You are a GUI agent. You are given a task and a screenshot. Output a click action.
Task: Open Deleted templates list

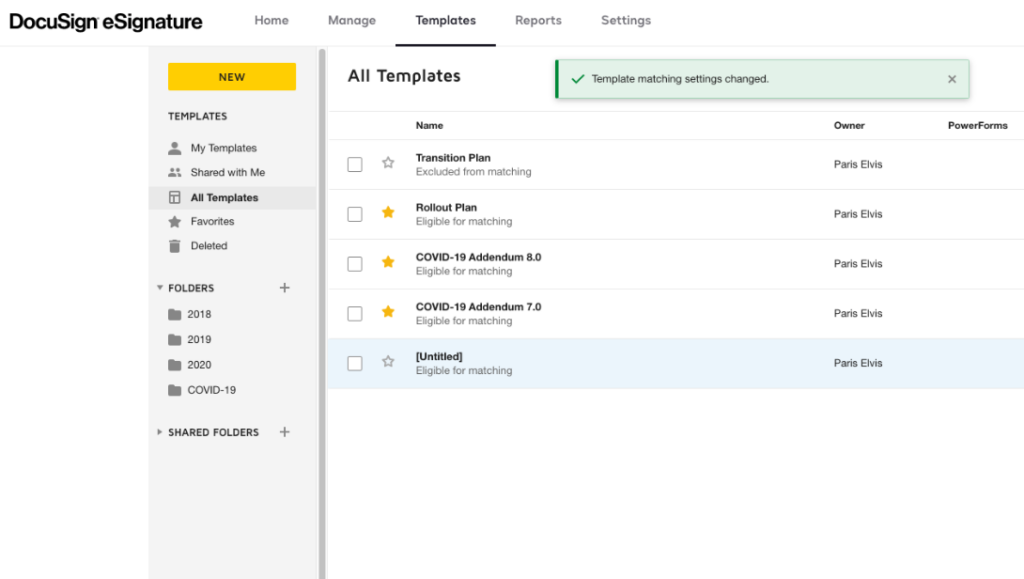[209, 245]
